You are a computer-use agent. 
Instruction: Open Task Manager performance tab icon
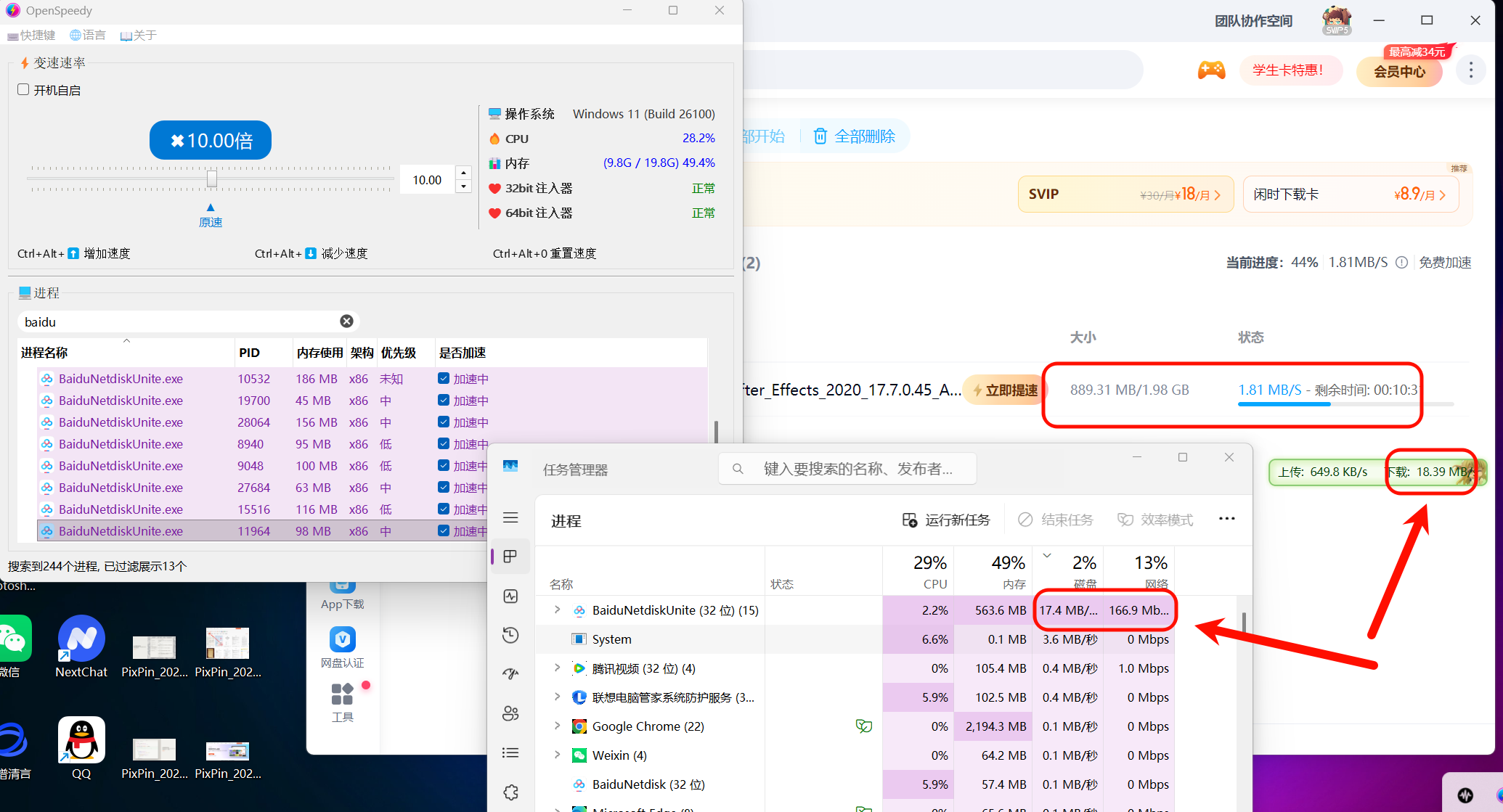tap(510, 596)
